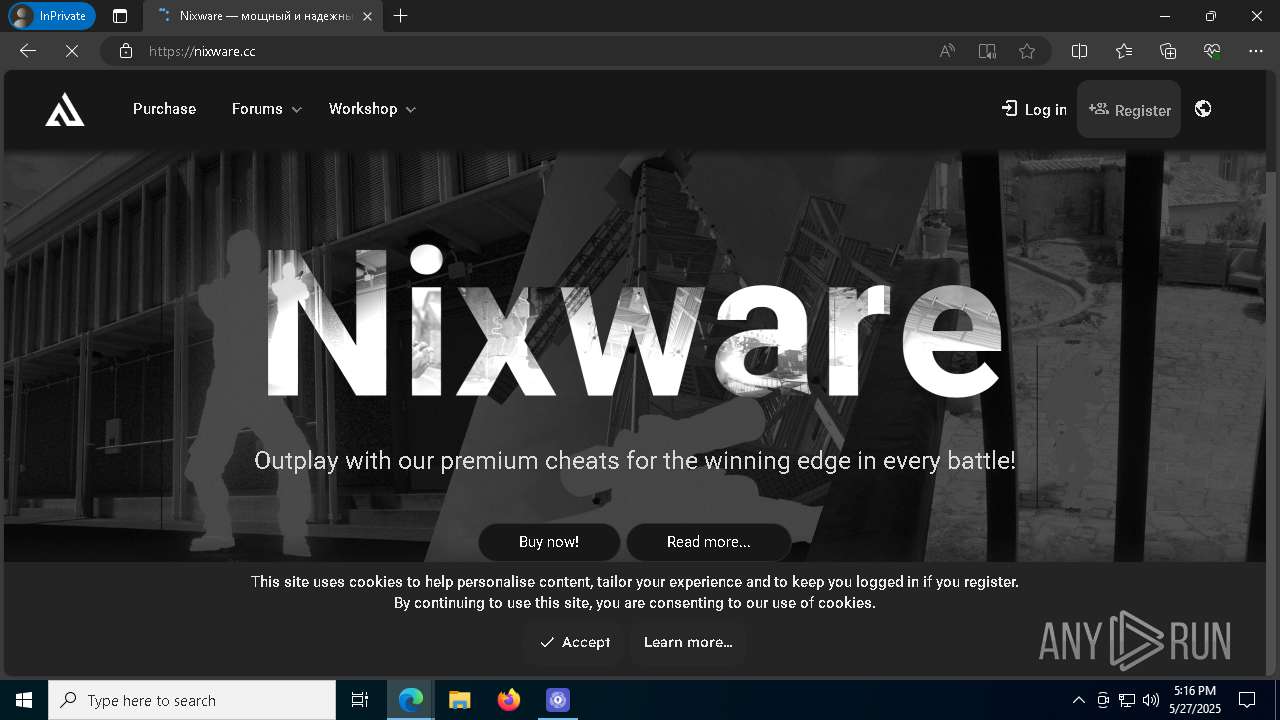Click Learn more... about cookies
Screen dimensions: 1280x720
688,642
